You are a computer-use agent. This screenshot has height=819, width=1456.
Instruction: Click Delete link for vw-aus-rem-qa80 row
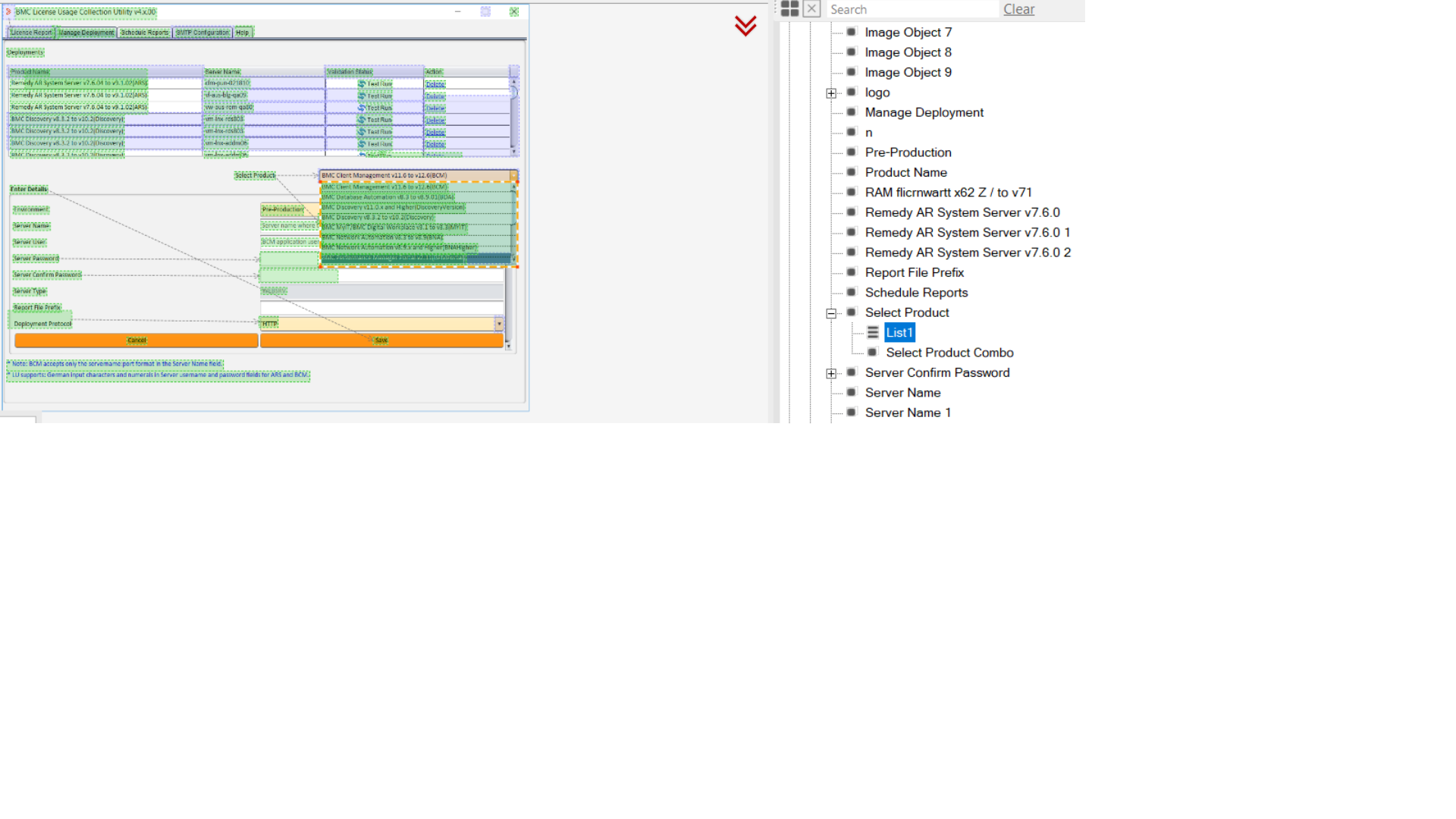(435, 108)
